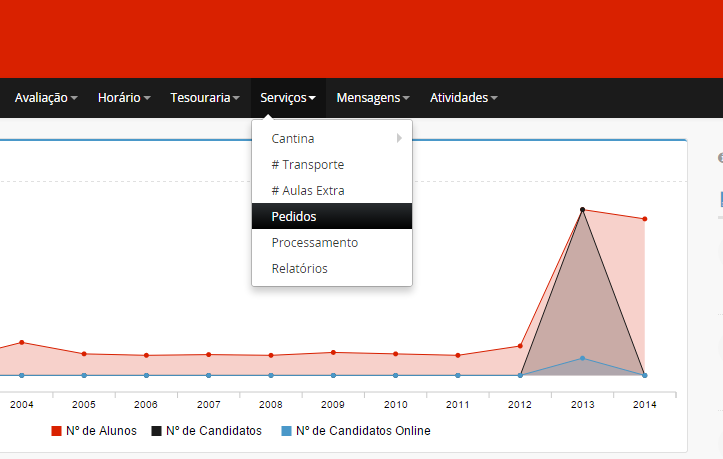
Task: Open the Mensagens menu
Action: click(x=374, y=98)
